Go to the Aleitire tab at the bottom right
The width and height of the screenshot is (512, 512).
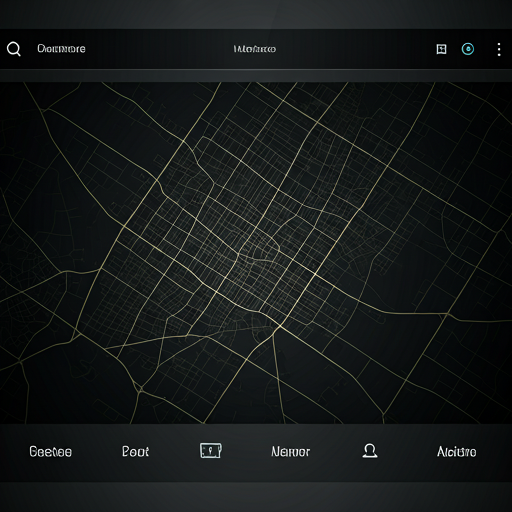click(456, 452)
